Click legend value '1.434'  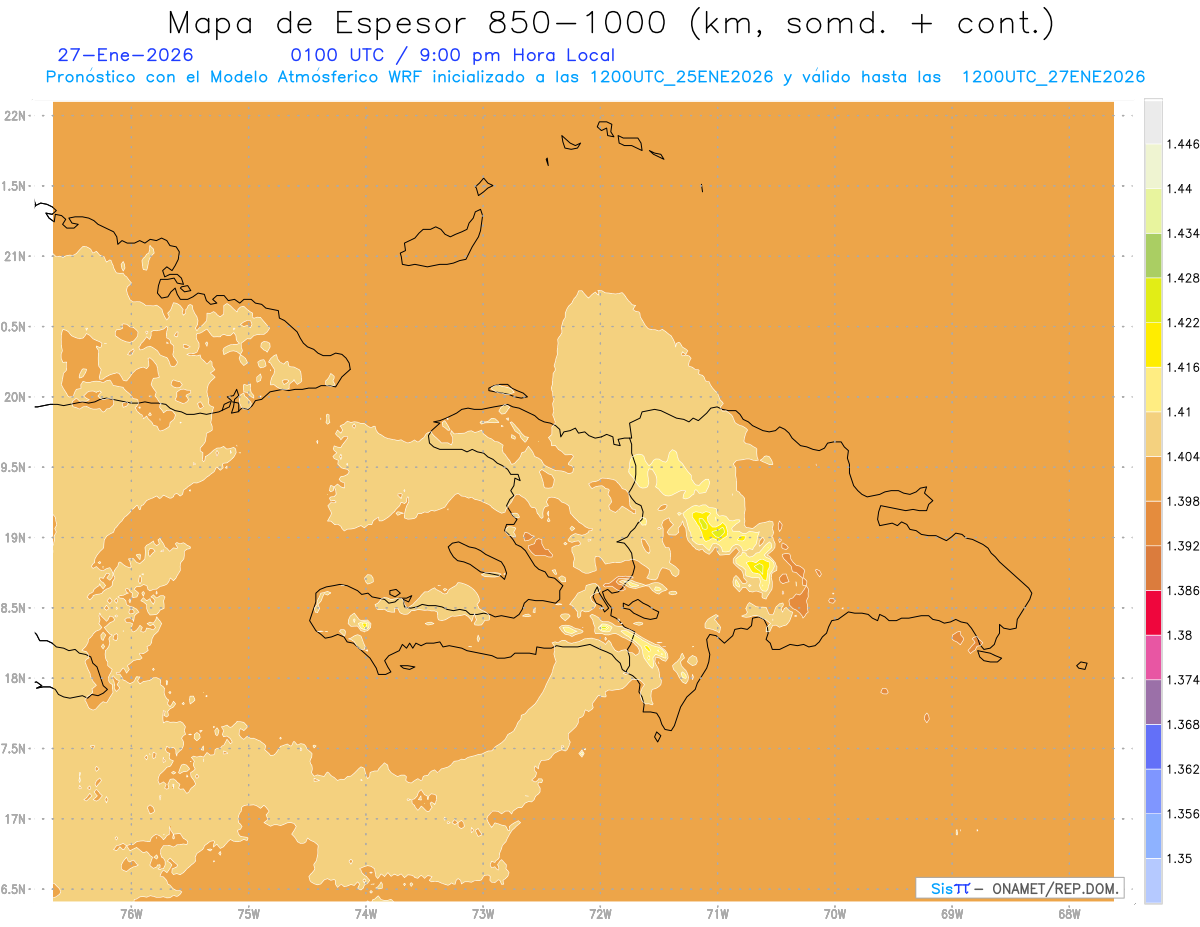tap(1183, 233)
